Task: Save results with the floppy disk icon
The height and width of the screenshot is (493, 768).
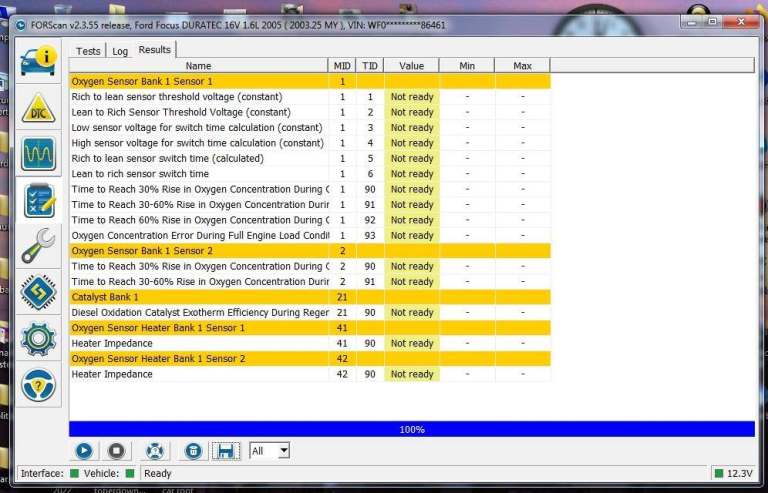Action: click(226, 450)
